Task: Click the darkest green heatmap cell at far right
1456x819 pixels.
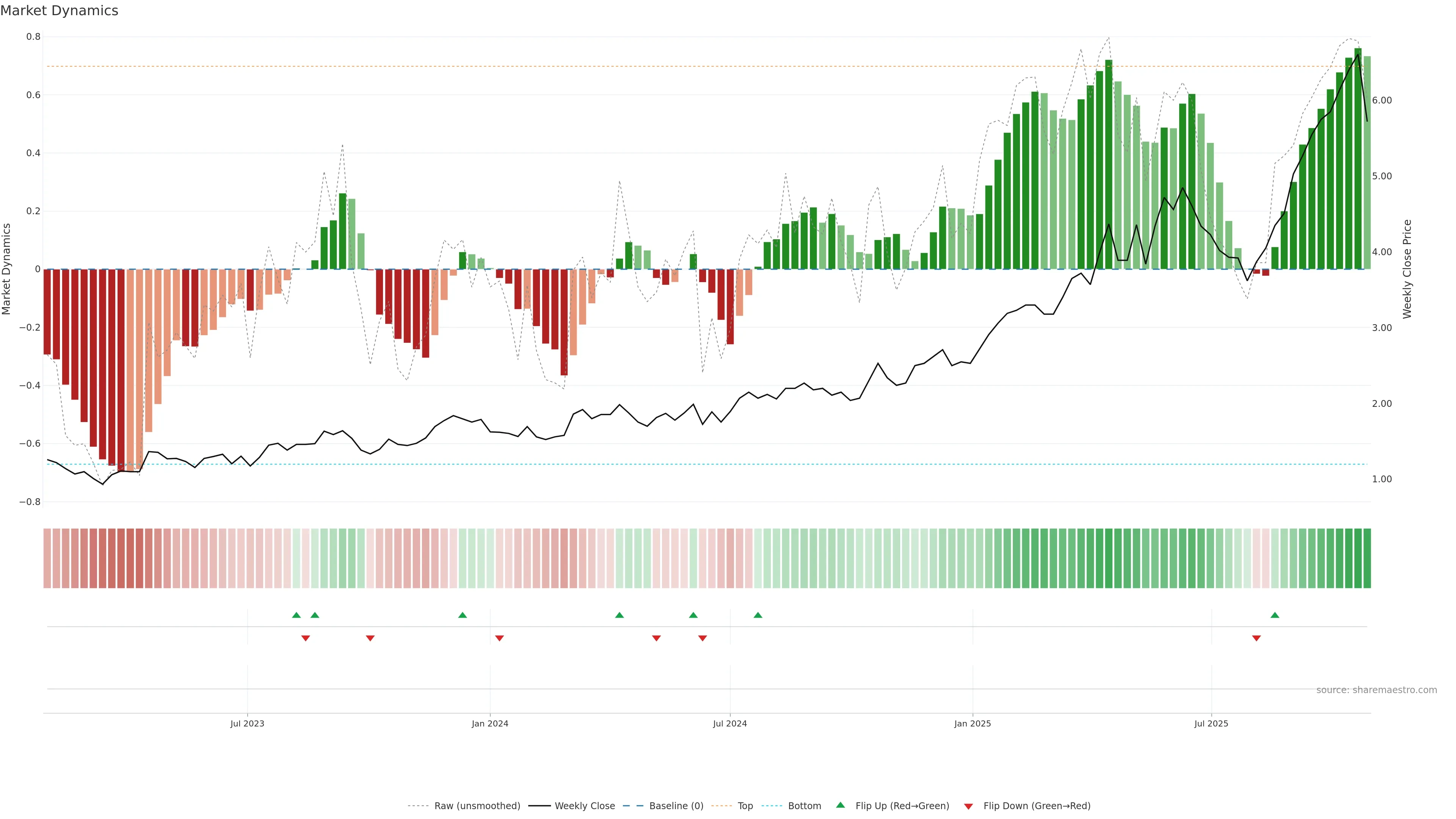Action: point(1367,559)
